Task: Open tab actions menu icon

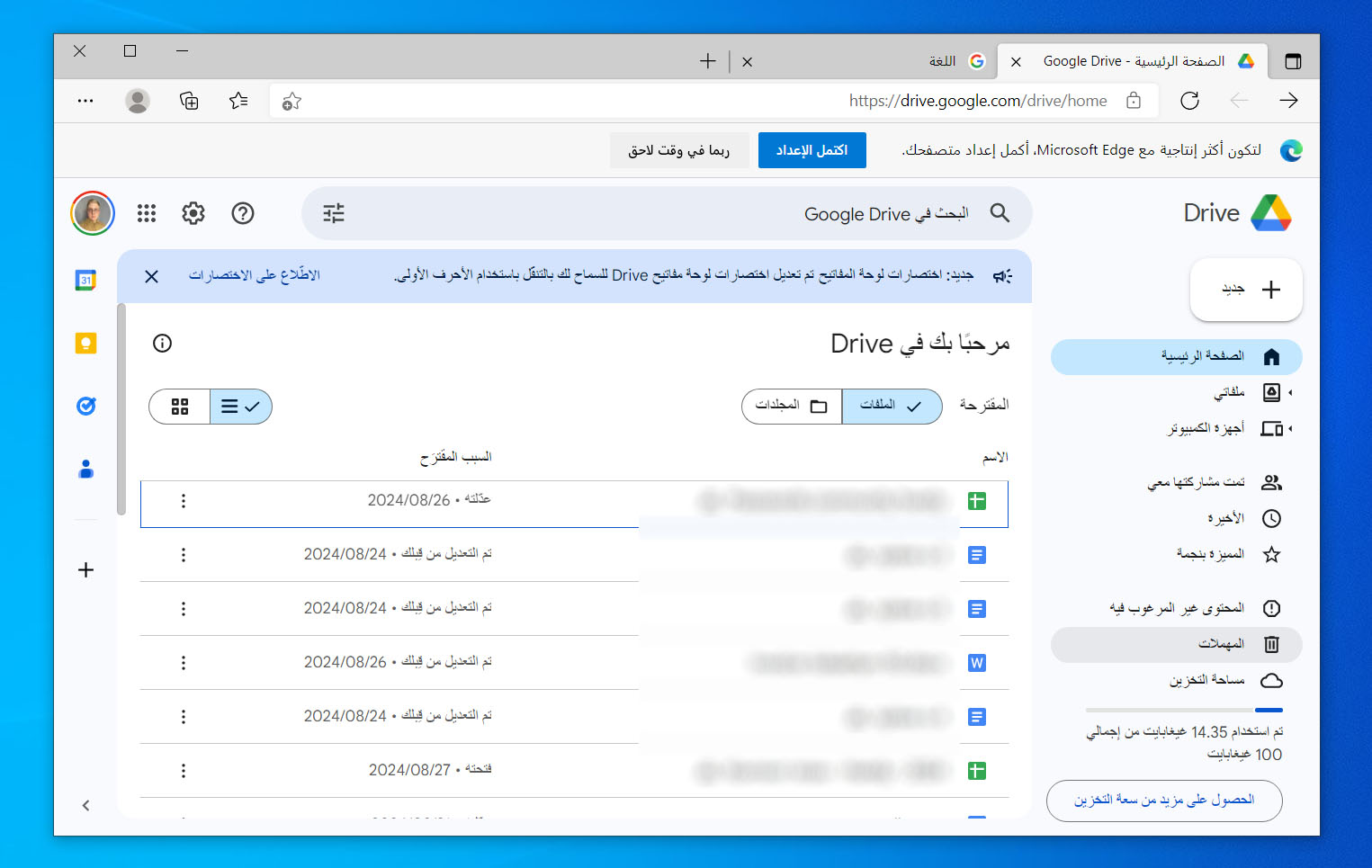Action: (1293, 61)
